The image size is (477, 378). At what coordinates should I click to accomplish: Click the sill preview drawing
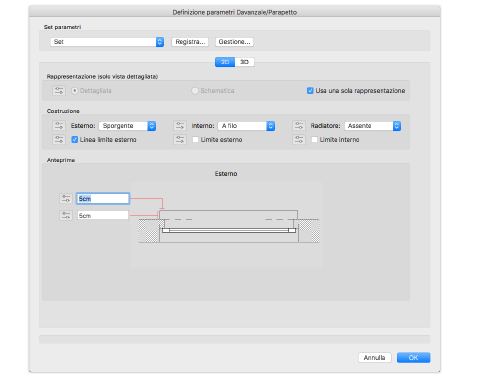(226, 224)
